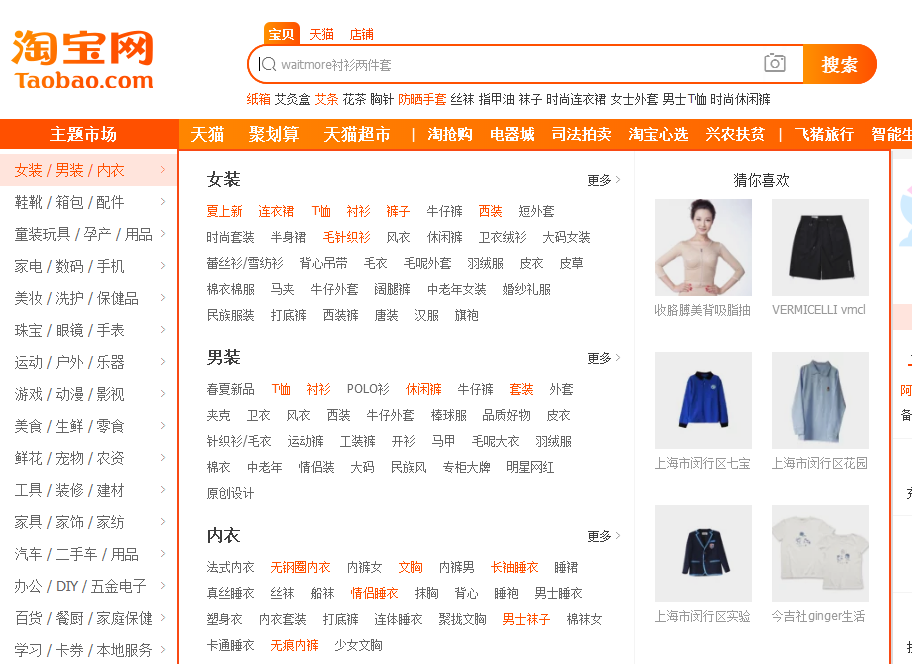Expand the 家电 / 数码 / 手机 category arrow
Screen dimensions: 912x664
click(163, 266)
